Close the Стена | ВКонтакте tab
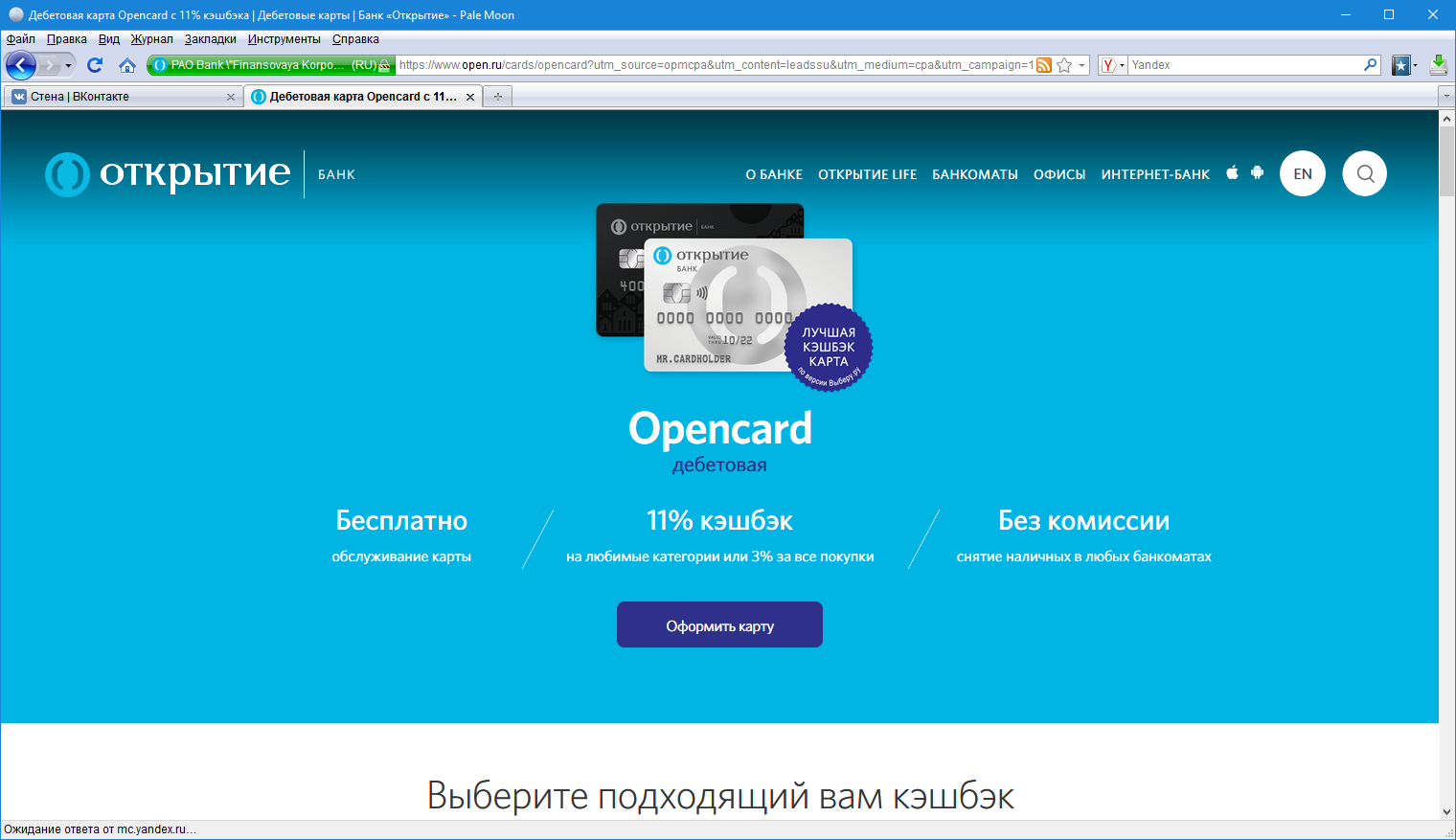The height and width of the screenshot is (840, 1456). click(231, 97)
